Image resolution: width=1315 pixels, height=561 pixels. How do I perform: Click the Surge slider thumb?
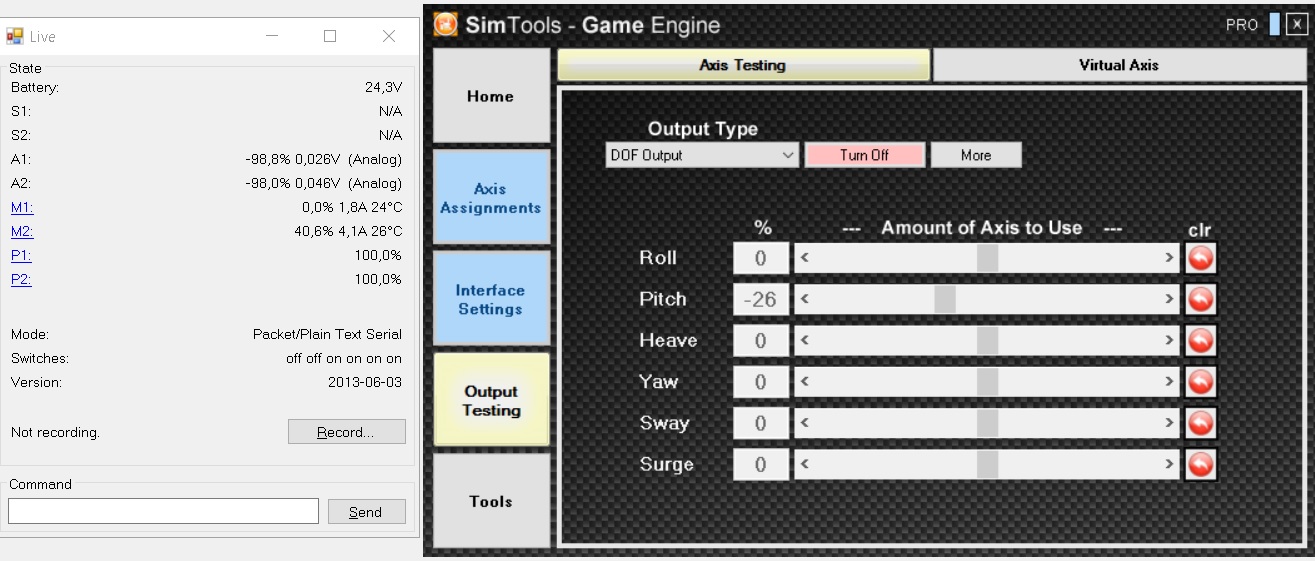pyautogui.click(x=987, y=464)
